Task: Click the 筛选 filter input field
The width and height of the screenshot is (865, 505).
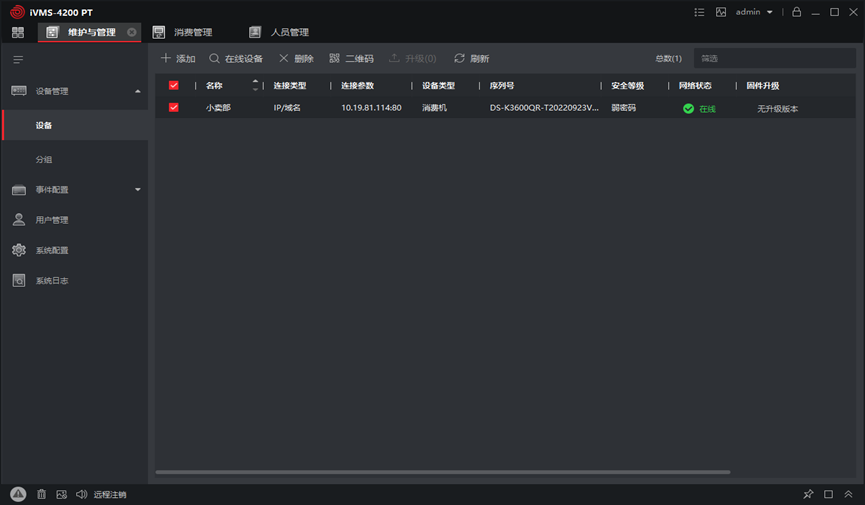Action: point(770,59)
